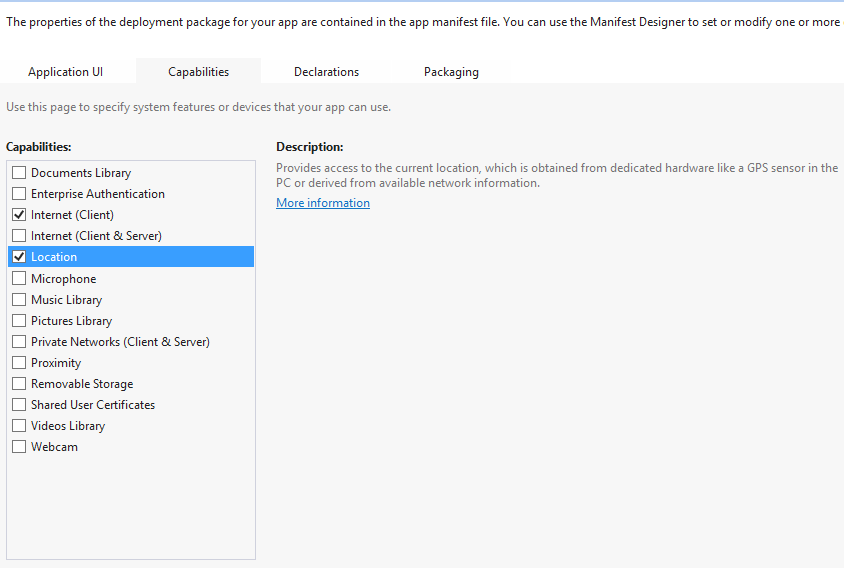
Task: Check the Music Library checkbox
Action: coord(19,299)
